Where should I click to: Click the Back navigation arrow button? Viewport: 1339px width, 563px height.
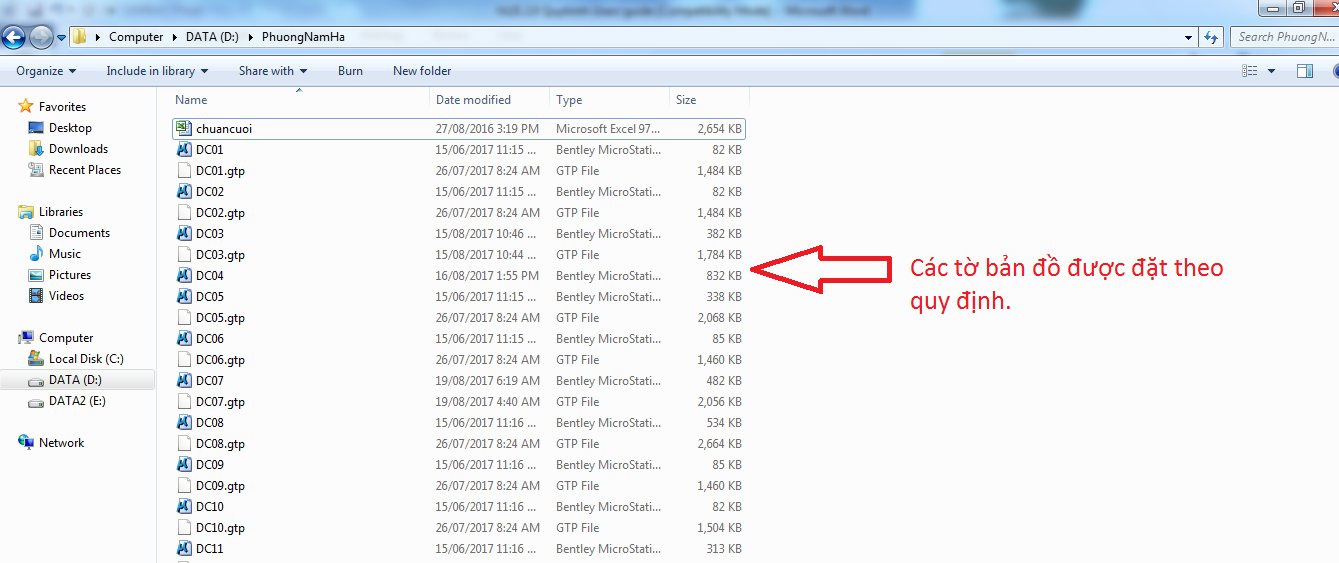point(14,38)
